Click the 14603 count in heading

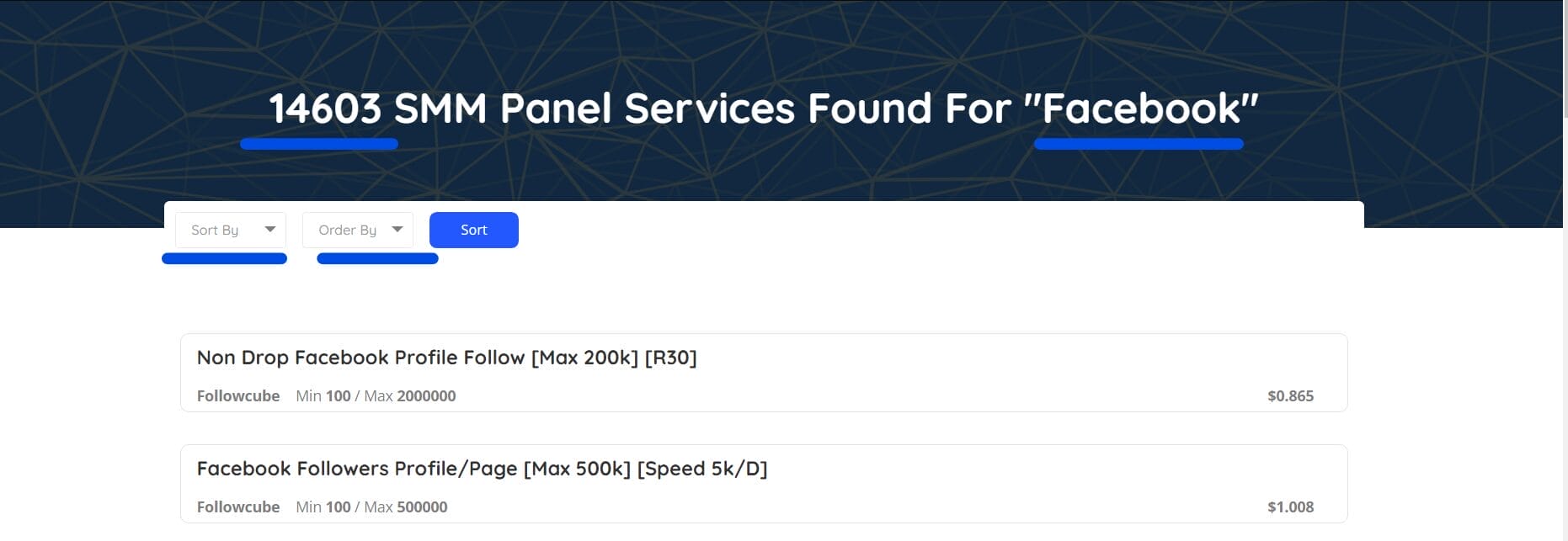click(x=325, y=109)
